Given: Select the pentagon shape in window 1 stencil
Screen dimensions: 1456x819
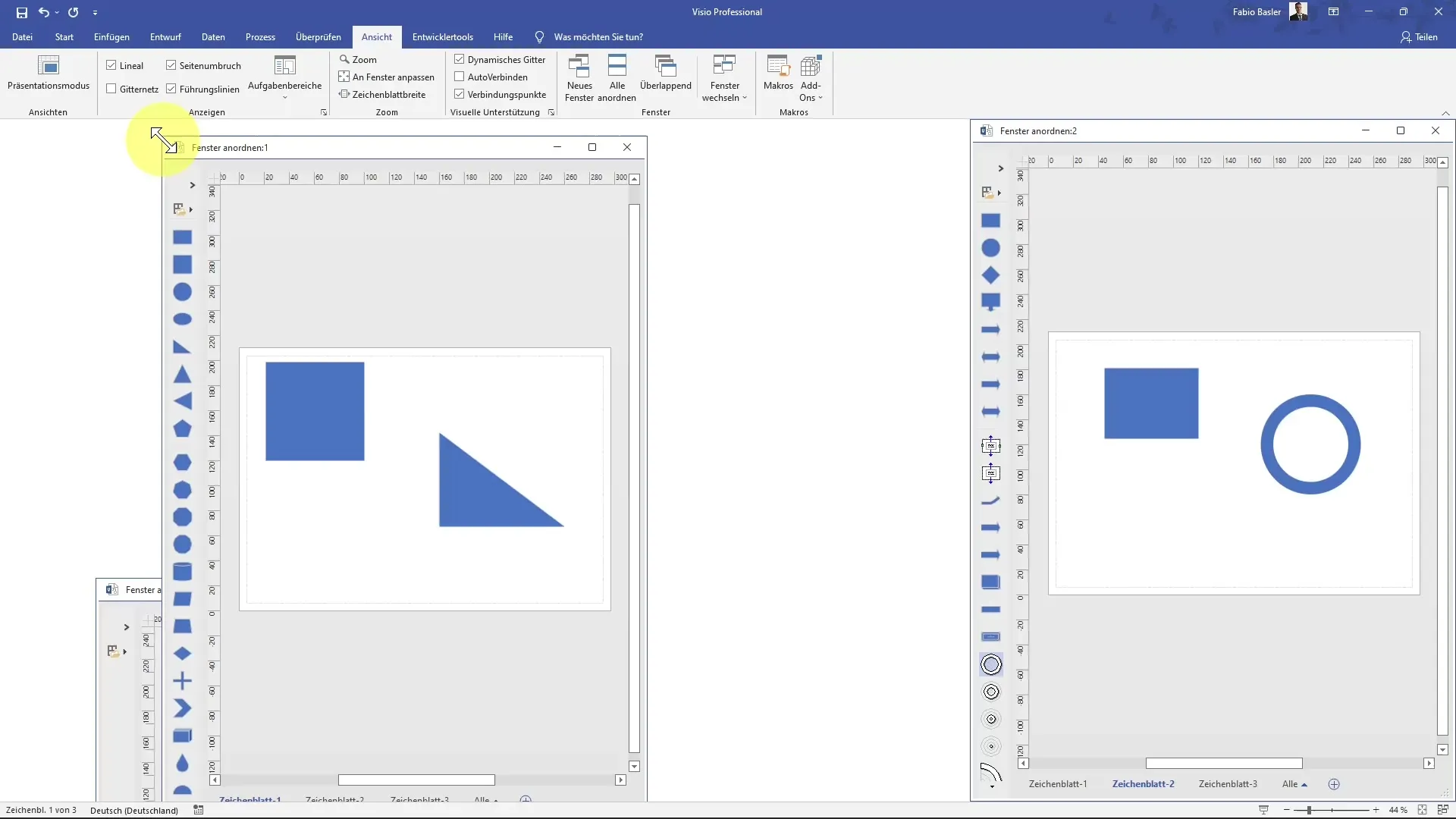Looking at the screenshot, I should 182,428.
